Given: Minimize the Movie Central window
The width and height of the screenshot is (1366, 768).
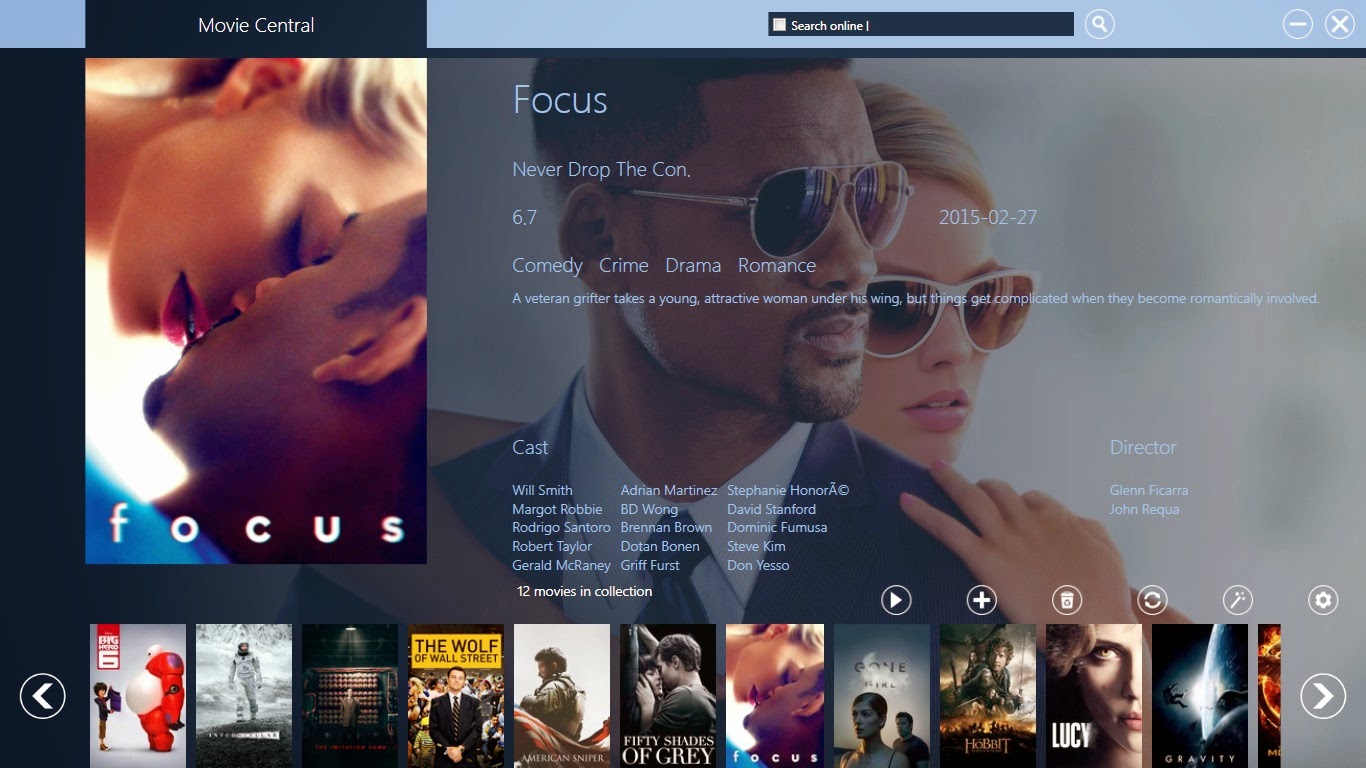Looking at the screenshot, I should 1298,24.
